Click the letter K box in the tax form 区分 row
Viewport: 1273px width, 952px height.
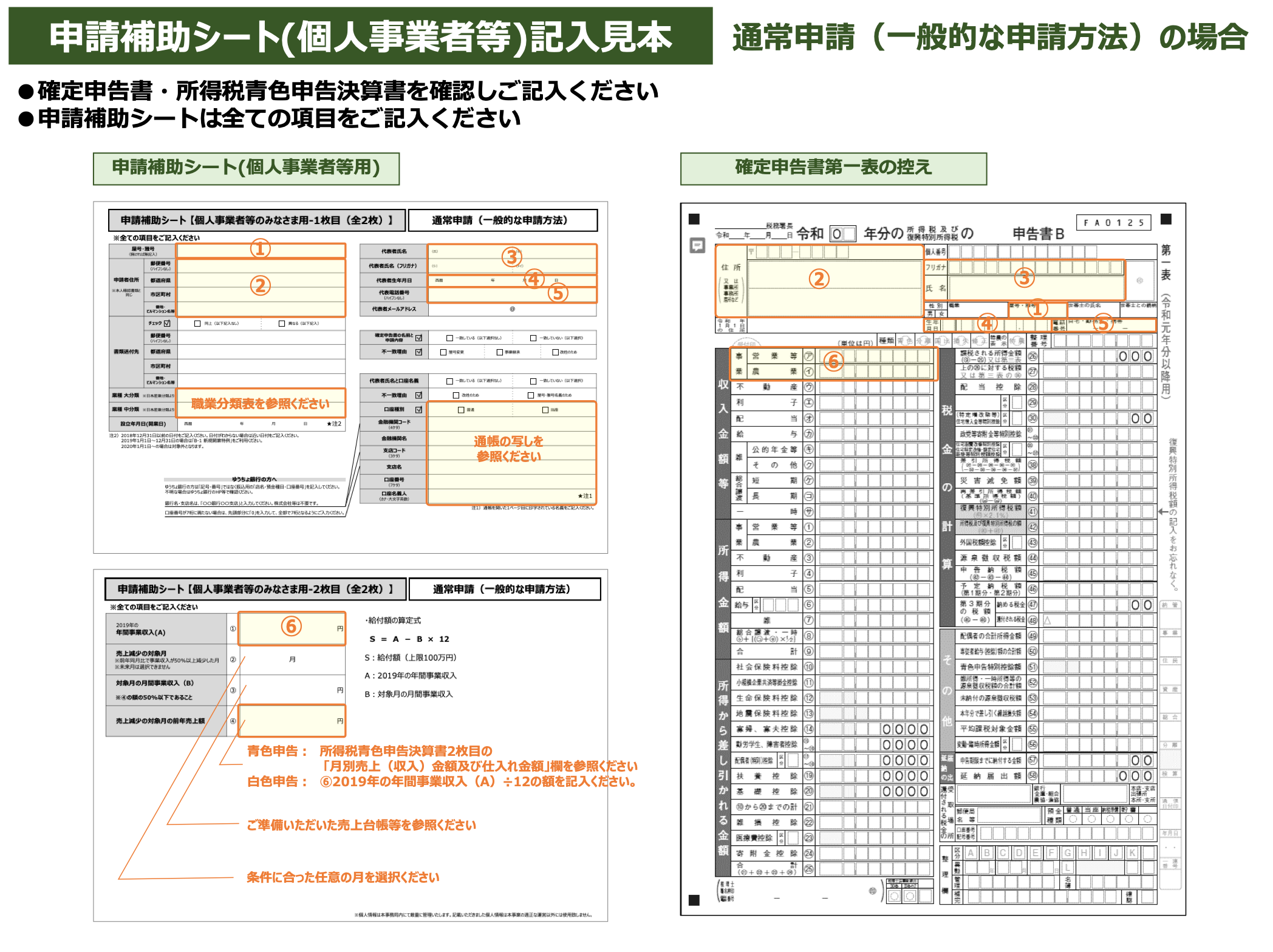(x=1132, y=852)
